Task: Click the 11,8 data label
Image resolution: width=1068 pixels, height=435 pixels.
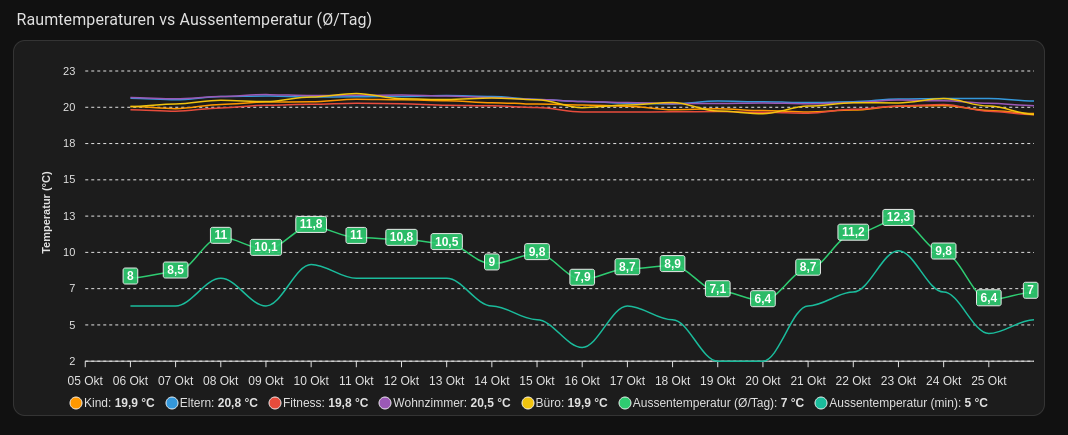Action: pyautogui.click(x=311, y=224)
